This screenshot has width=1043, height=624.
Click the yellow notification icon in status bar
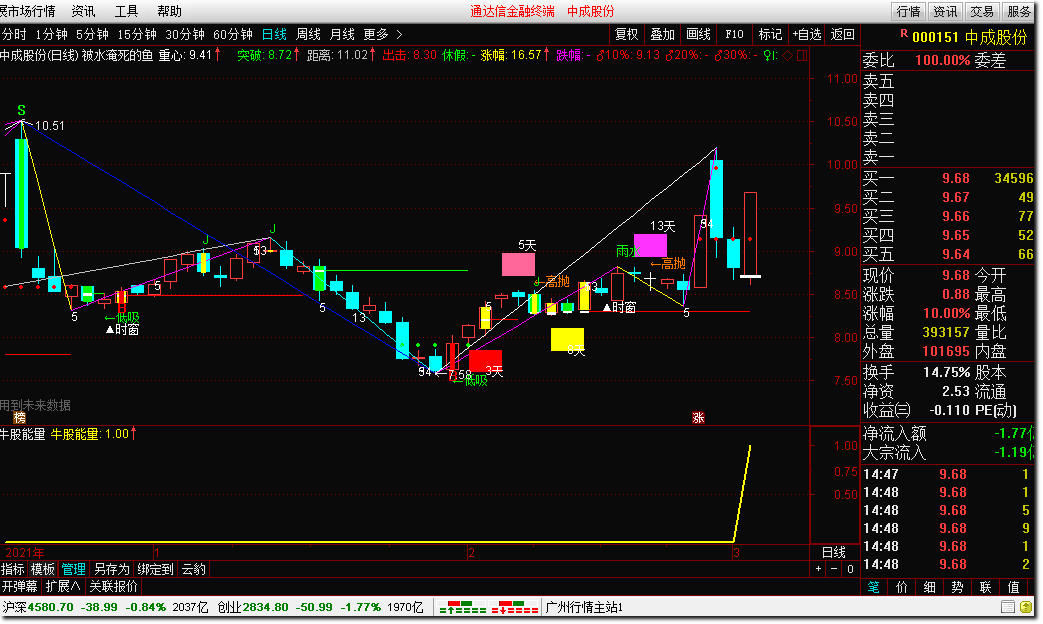point(1027,607)
